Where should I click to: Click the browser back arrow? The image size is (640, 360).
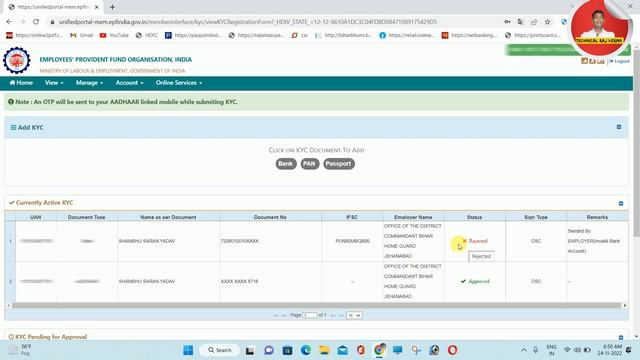click(x=9, y=22)
